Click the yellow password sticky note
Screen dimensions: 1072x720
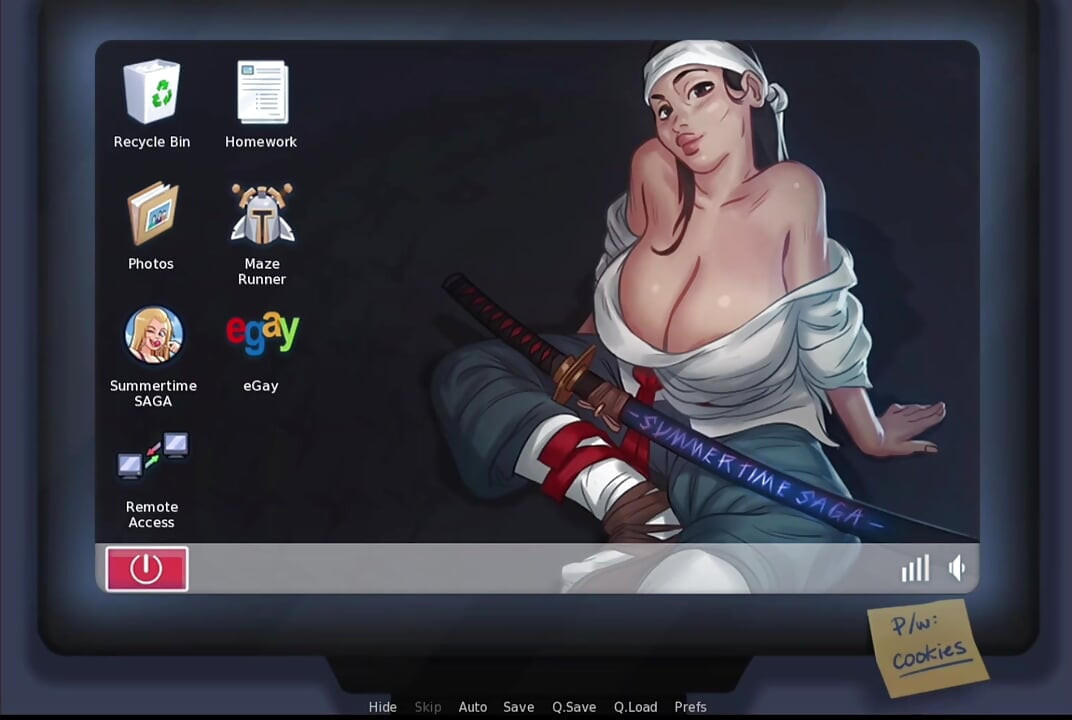click(928, 648)
